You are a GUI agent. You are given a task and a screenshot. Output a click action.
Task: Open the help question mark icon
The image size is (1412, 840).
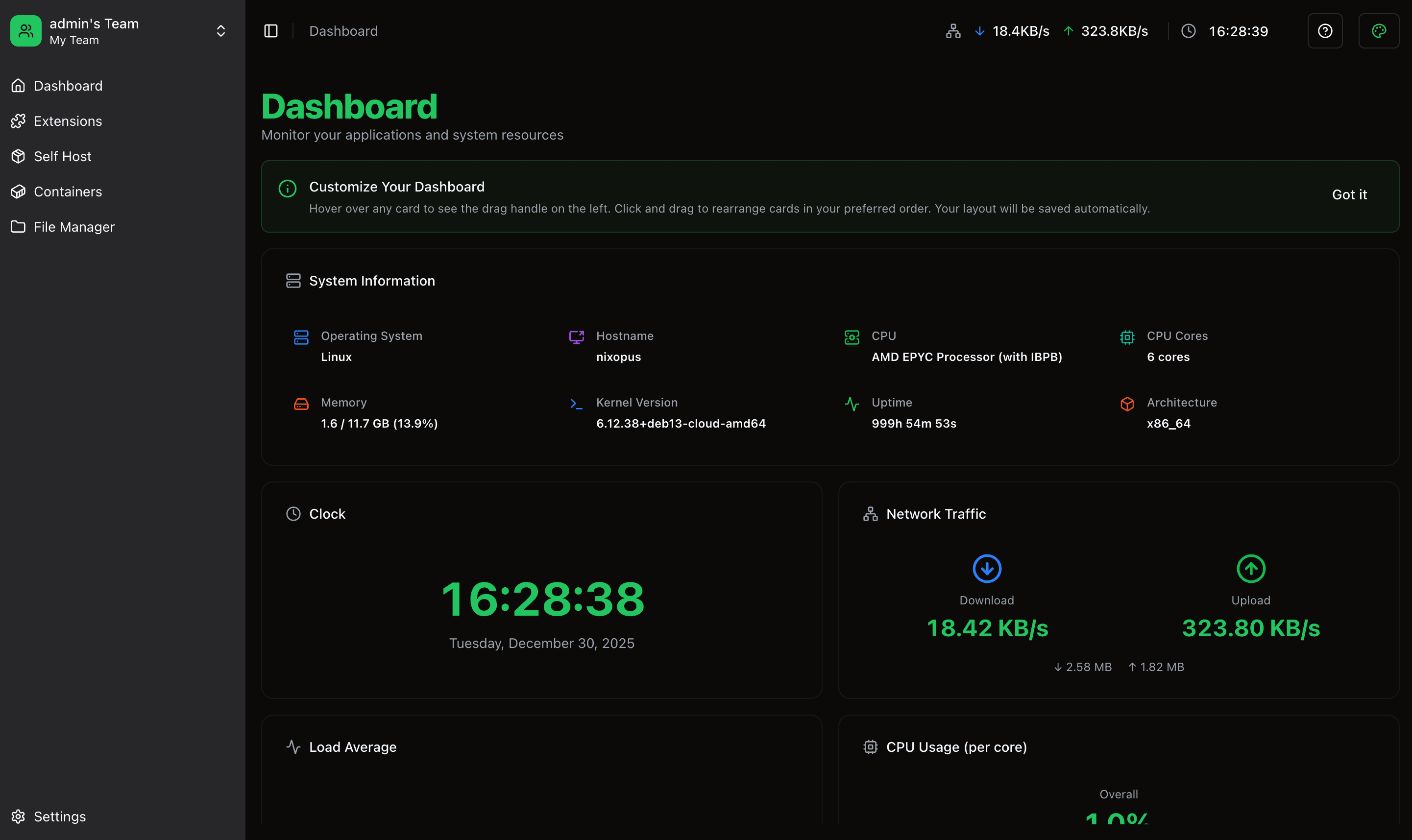point(1324,30)
